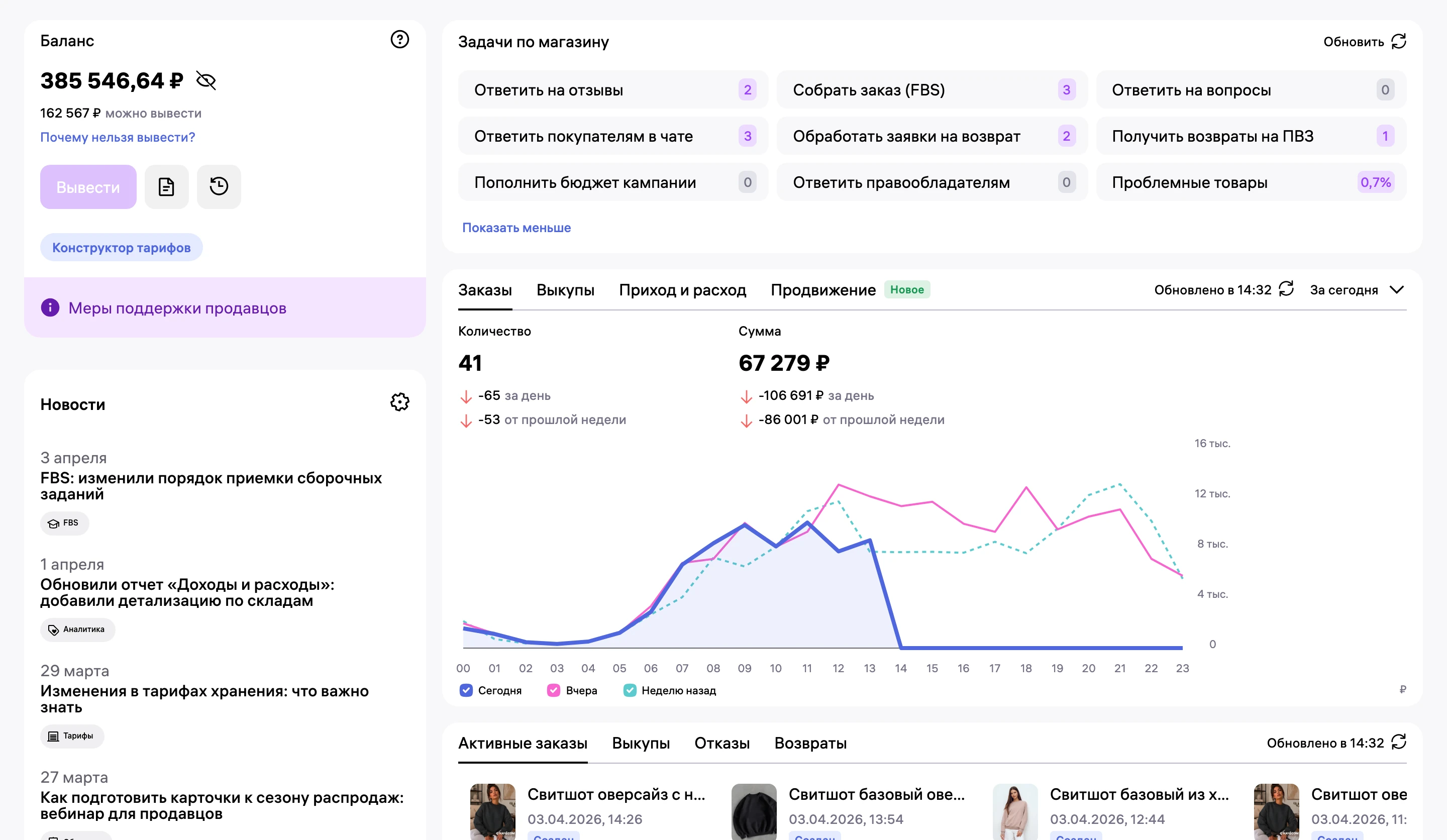Refresh the Активные заказы list icon
The height and width of the screenshot is (840, 1447).
[1399, 742]
